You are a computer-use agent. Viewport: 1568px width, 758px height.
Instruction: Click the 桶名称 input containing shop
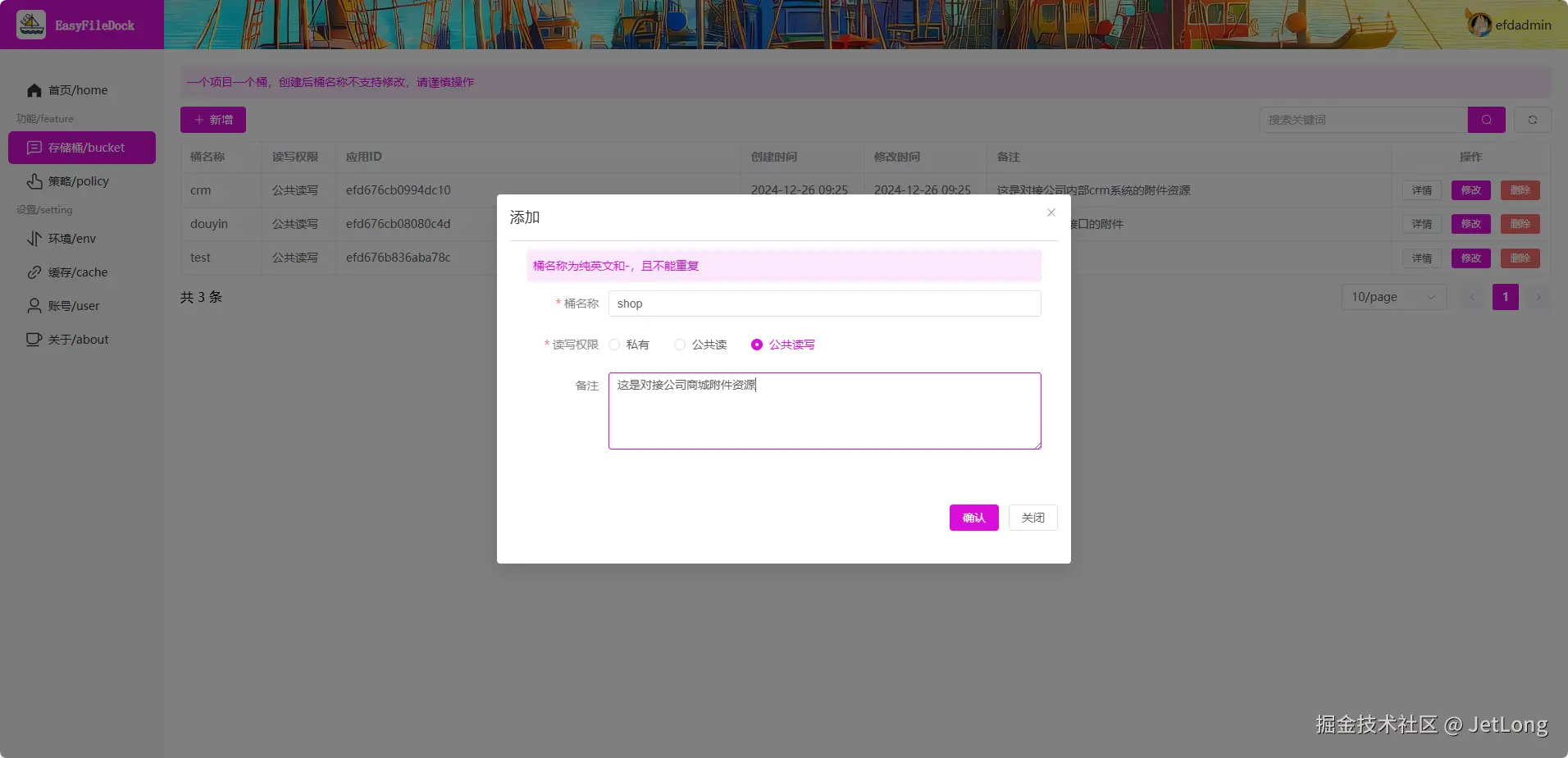(825, 304)
